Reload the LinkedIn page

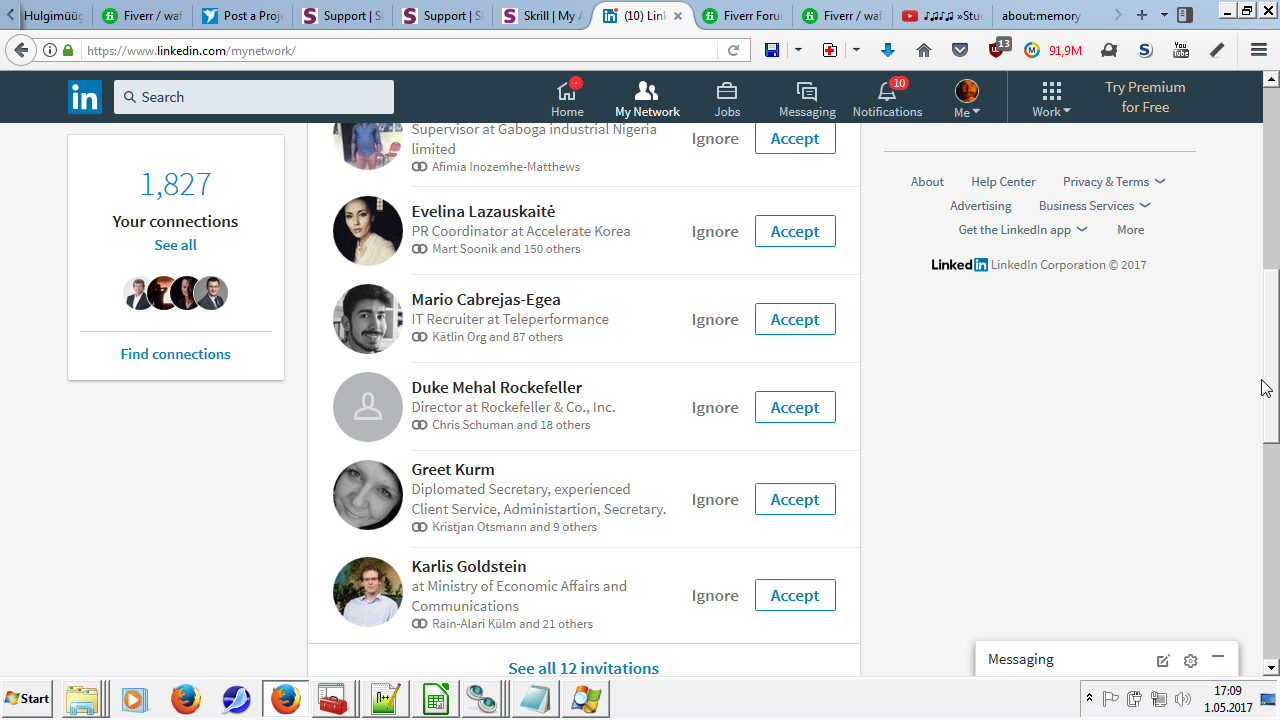733,50
